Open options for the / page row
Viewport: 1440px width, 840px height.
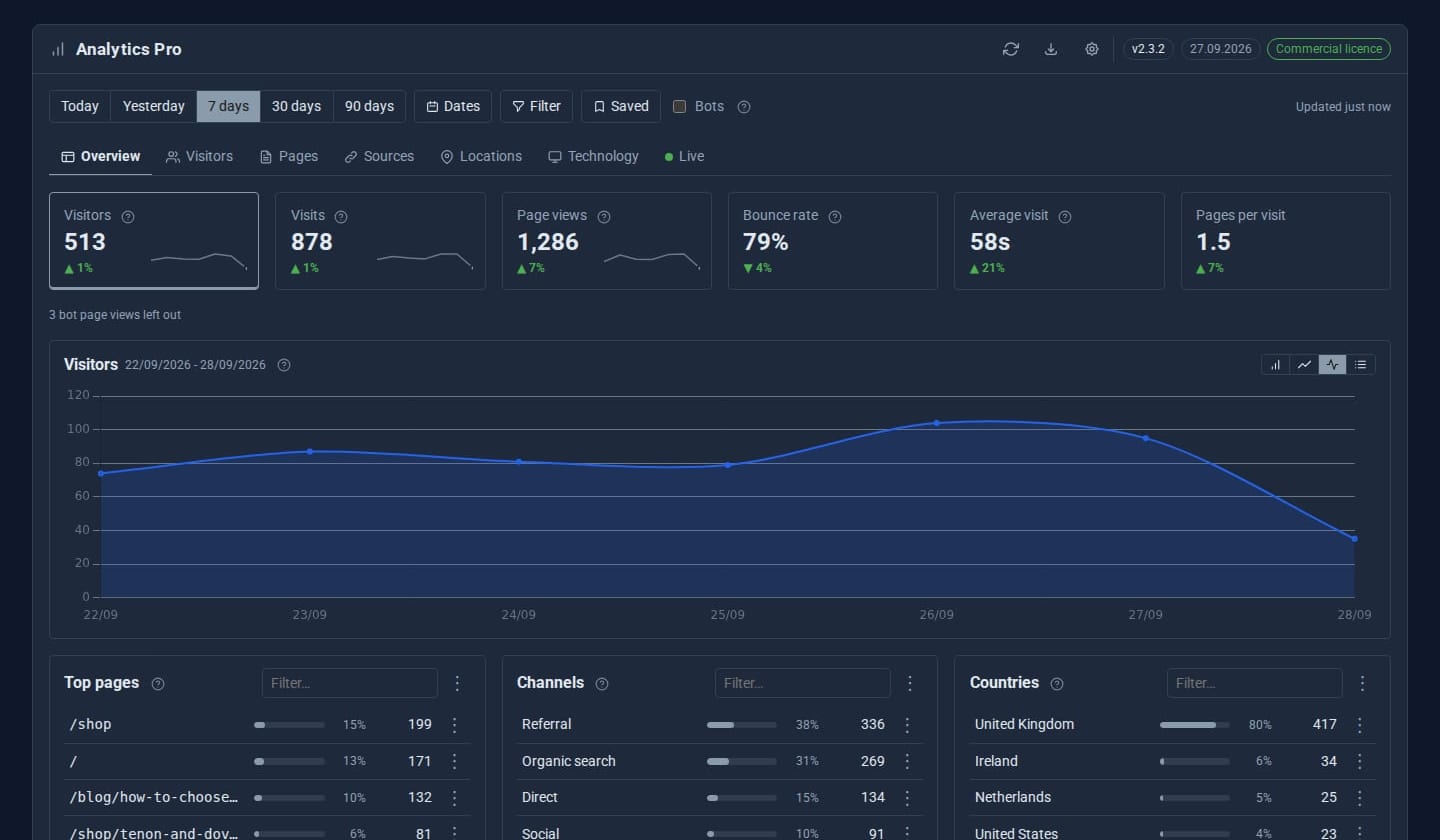(x=455, y=761)
